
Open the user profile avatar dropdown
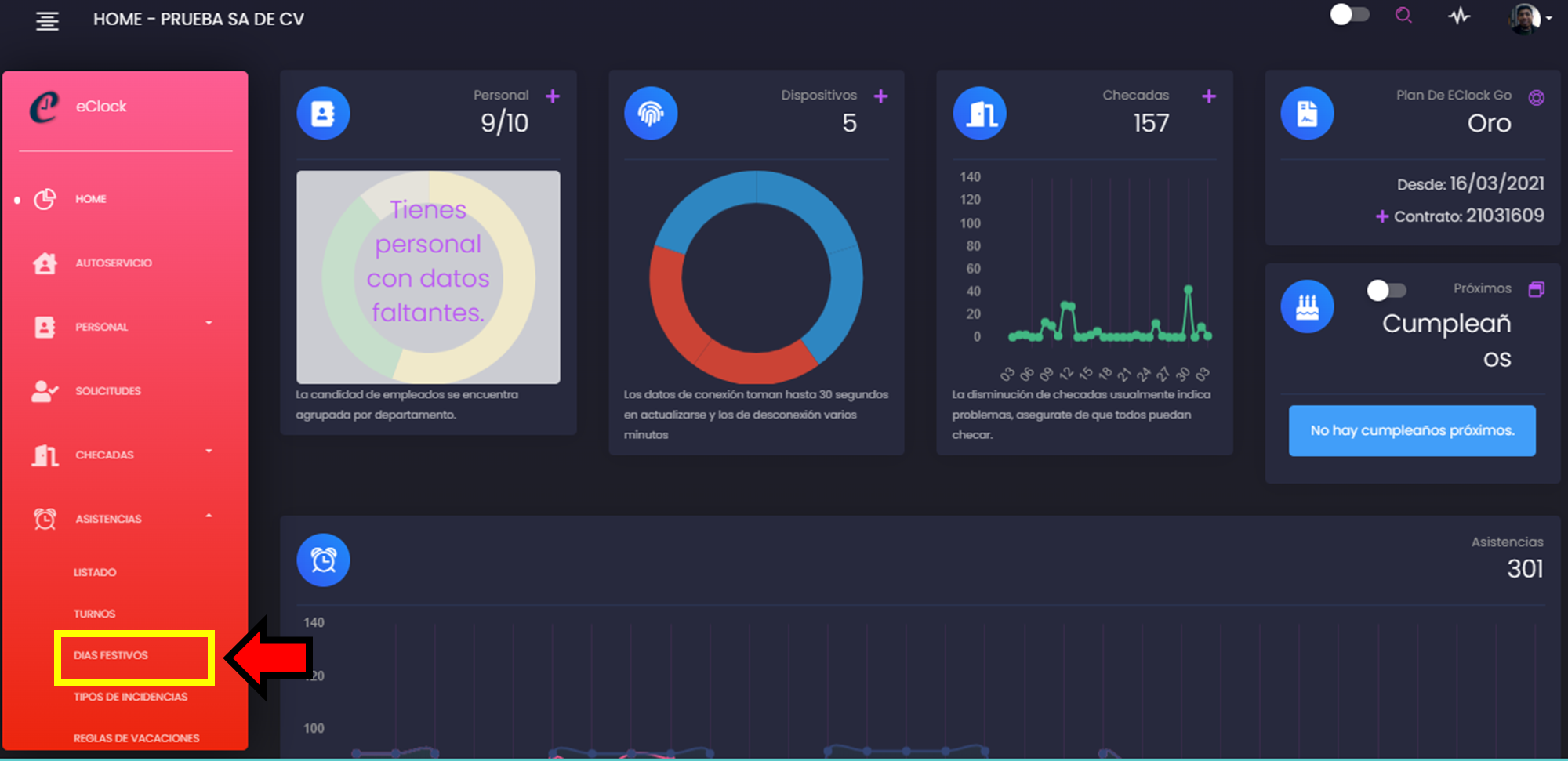pos(1529,19)
